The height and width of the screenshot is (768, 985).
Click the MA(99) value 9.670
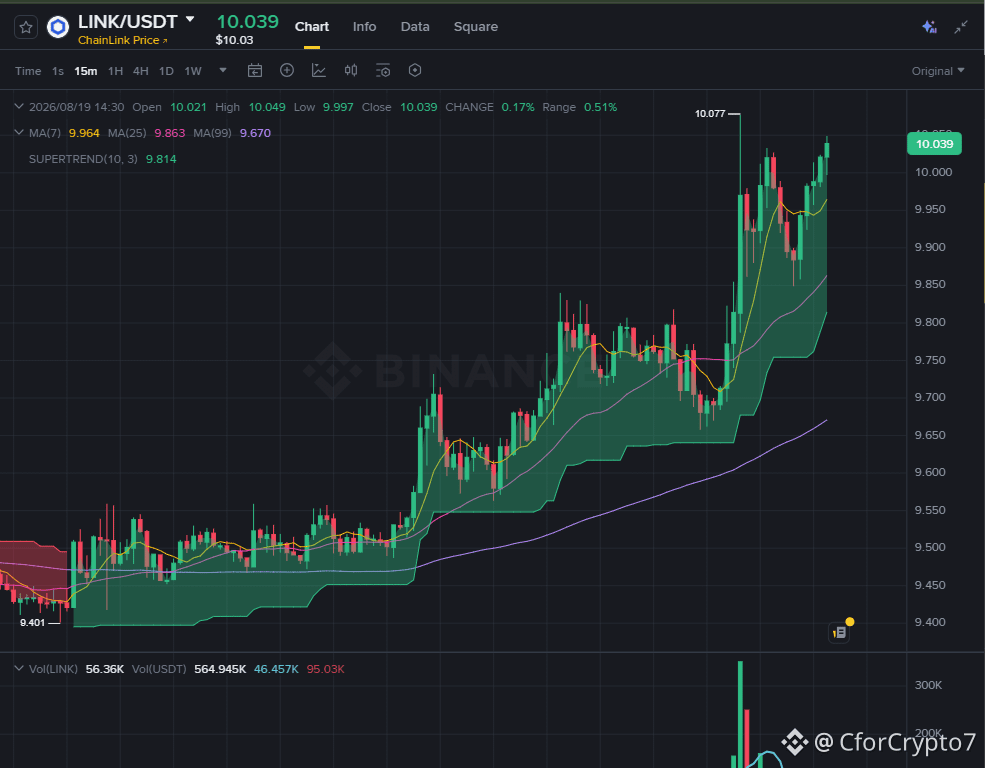(255, 133)
